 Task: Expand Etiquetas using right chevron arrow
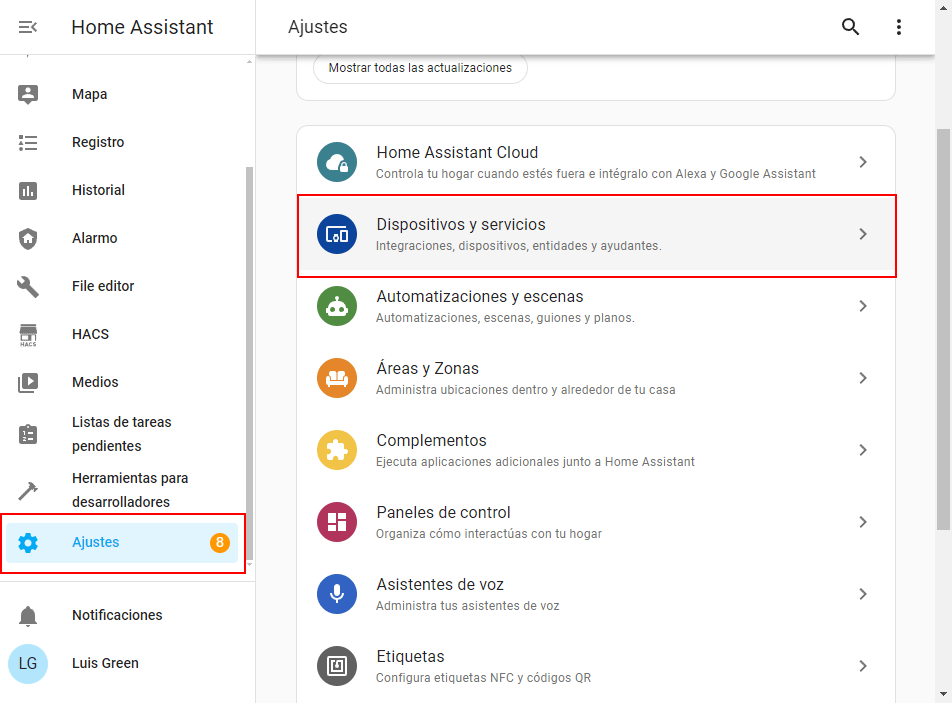click(863, 666)
